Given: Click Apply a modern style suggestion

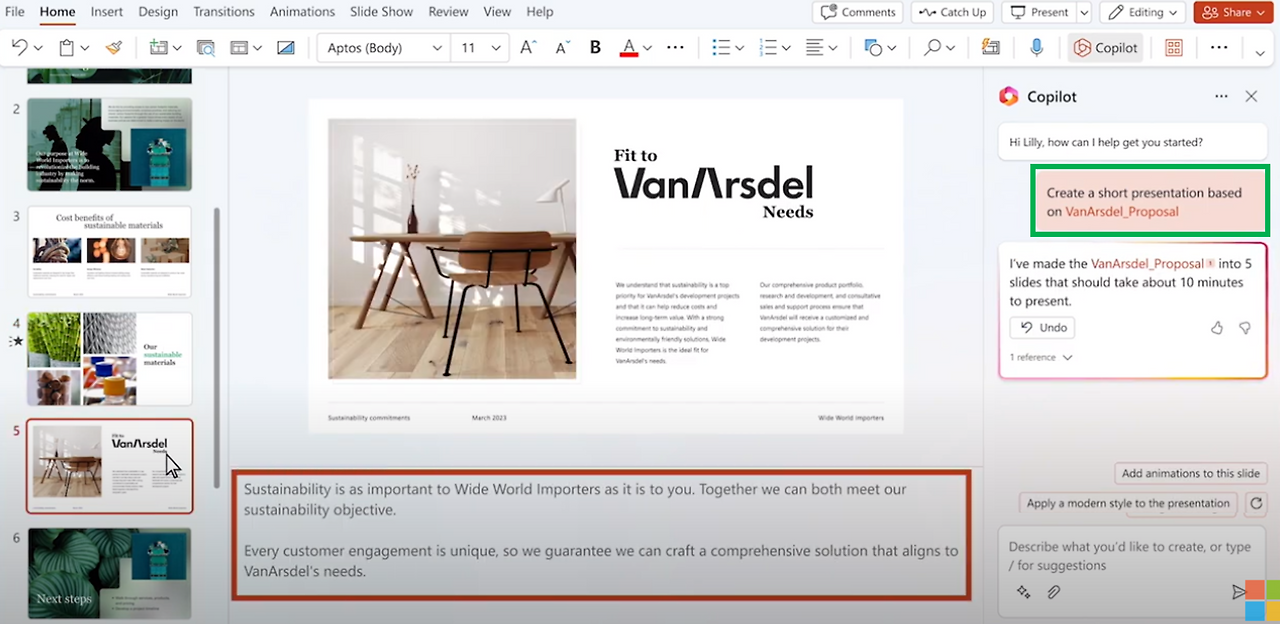Looking at the screenshot, I should point(1128,503).
